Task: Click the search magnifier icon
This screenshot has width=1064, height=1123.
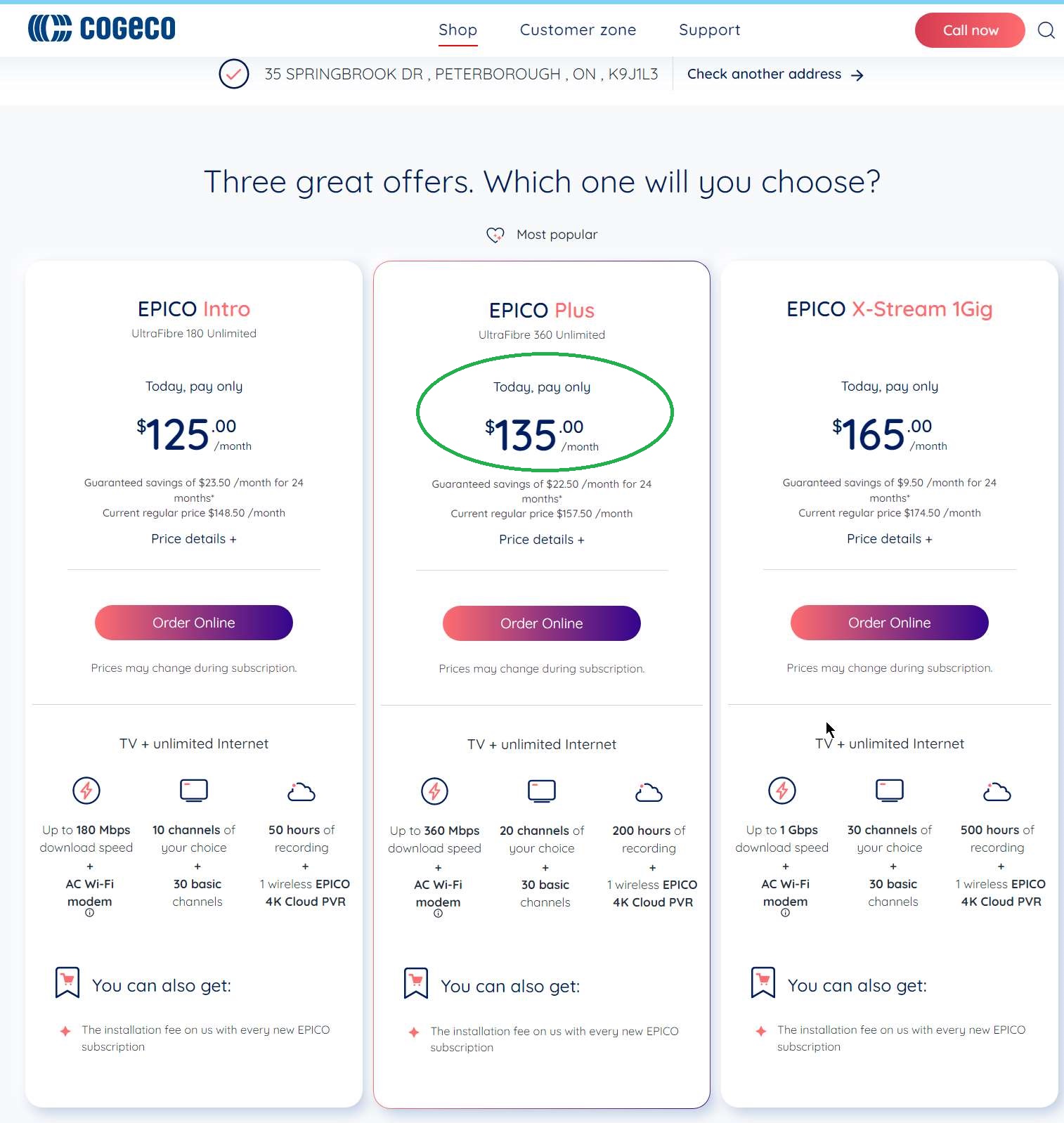Action: 1046,30
